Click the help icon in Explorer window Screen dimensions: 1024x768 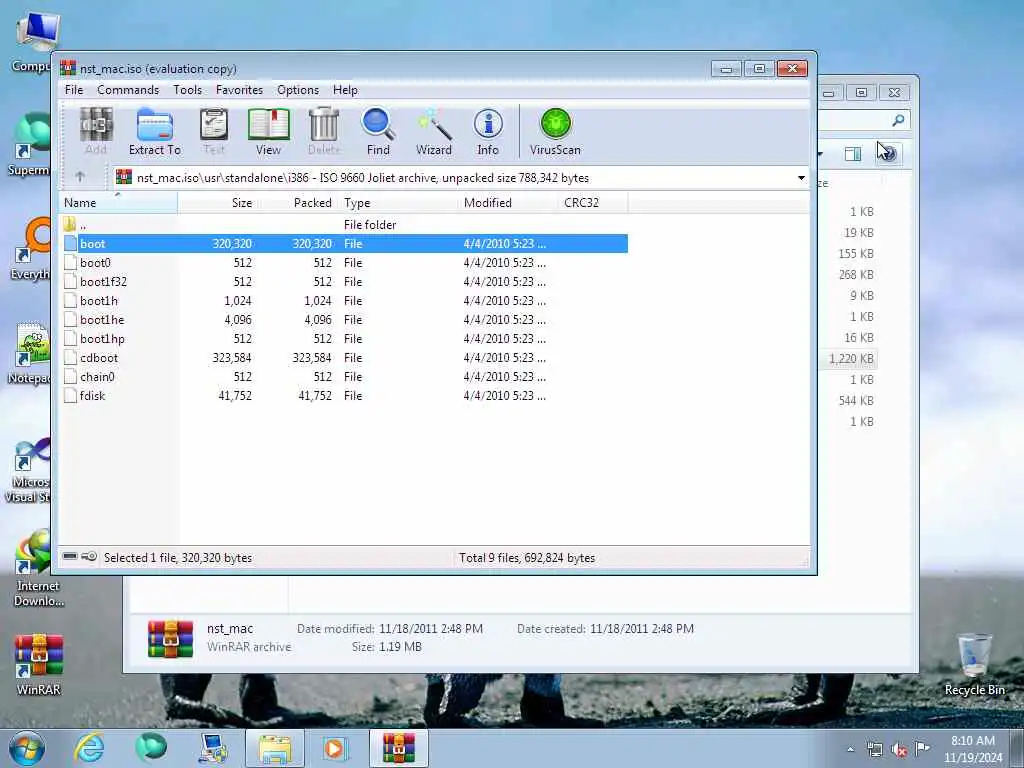pos(888,154)
